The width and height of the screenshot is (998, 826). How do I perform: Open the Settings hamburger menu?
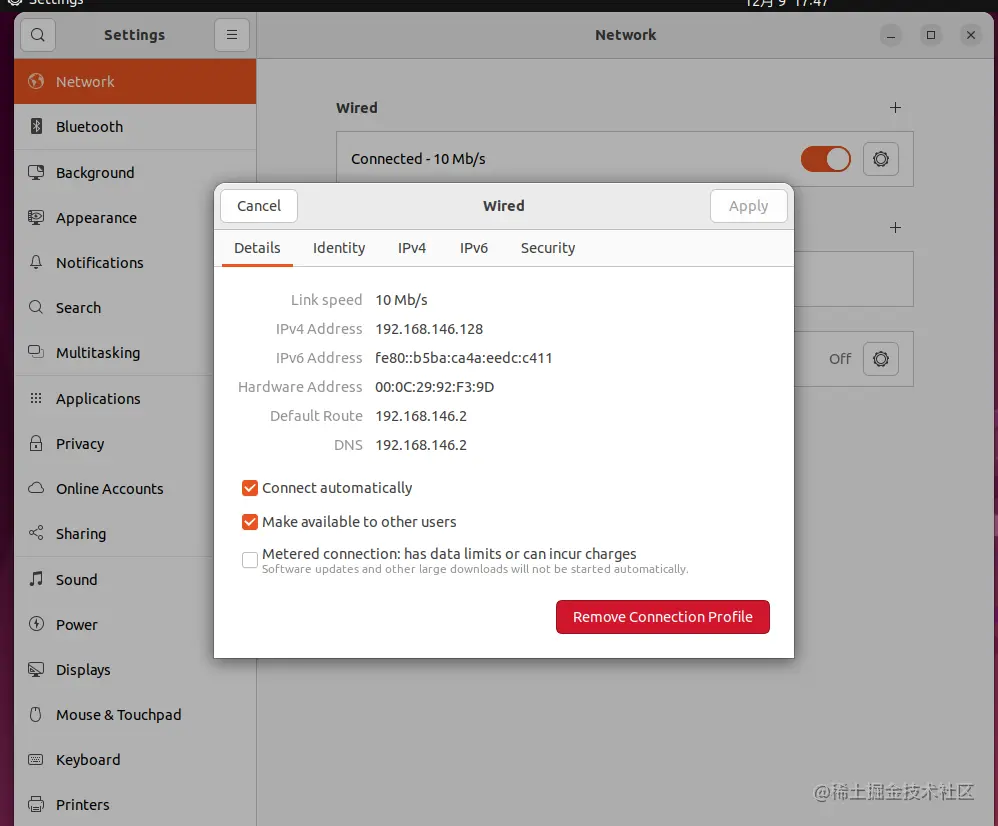click(232, 35)
